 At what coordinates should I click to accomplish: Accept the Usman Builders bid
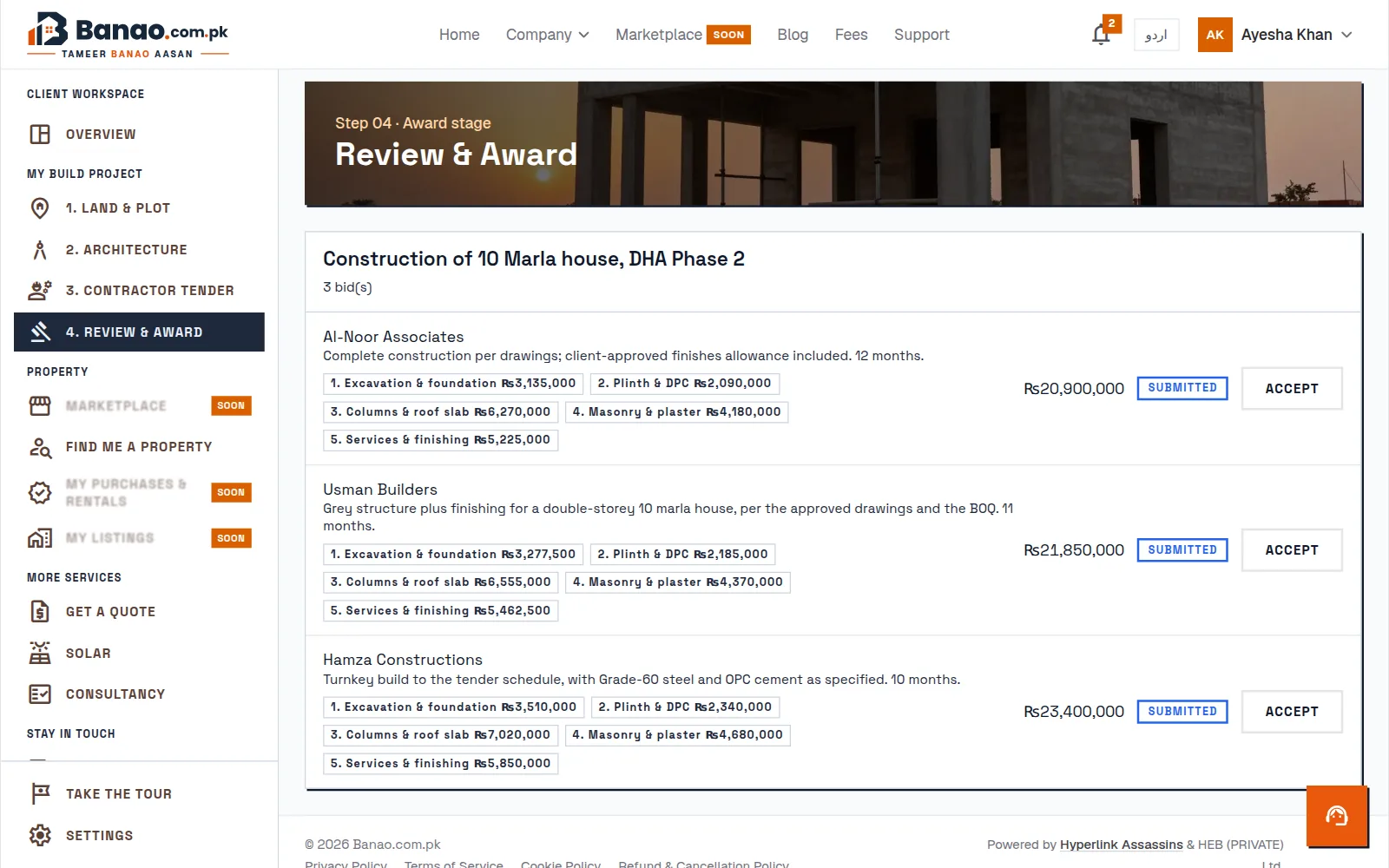(x=1292, y=550)
